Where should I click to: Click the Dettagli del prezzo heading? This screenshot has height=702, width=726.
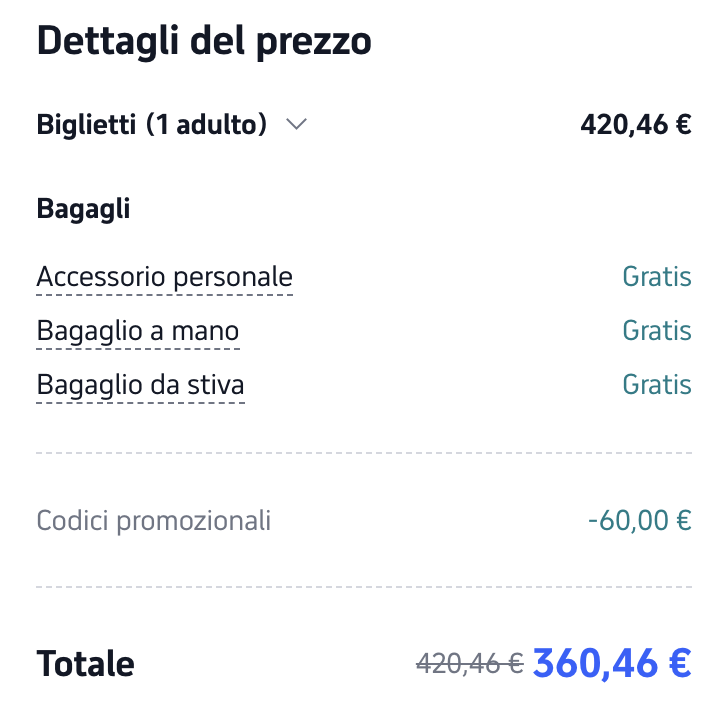pyautogui.click(x=204, y=42)
